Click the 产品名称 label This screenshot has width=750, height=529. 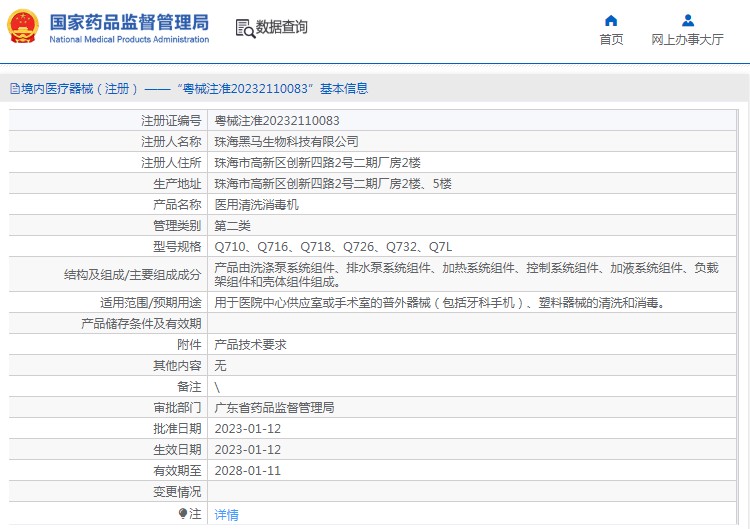(177, 205)
